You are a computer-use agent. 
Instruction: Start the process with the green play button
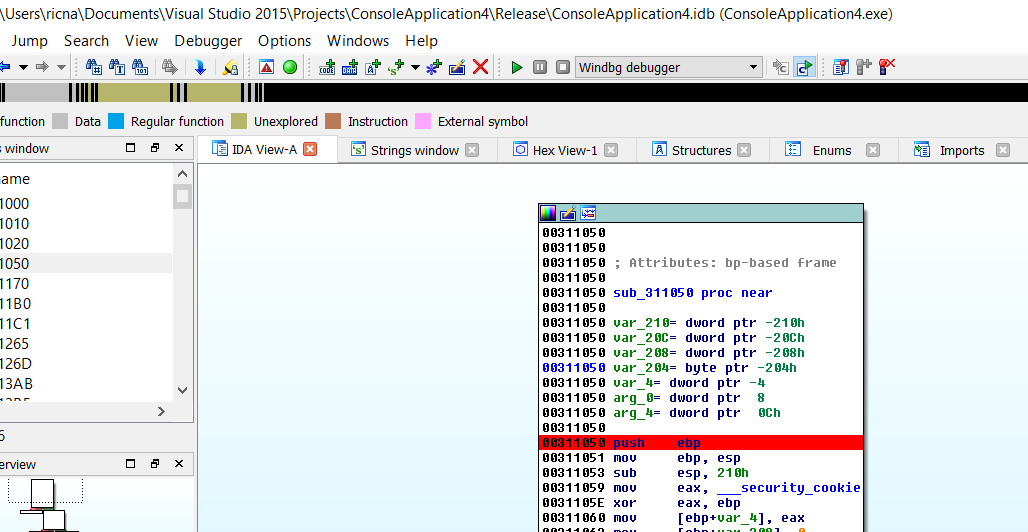517,67
